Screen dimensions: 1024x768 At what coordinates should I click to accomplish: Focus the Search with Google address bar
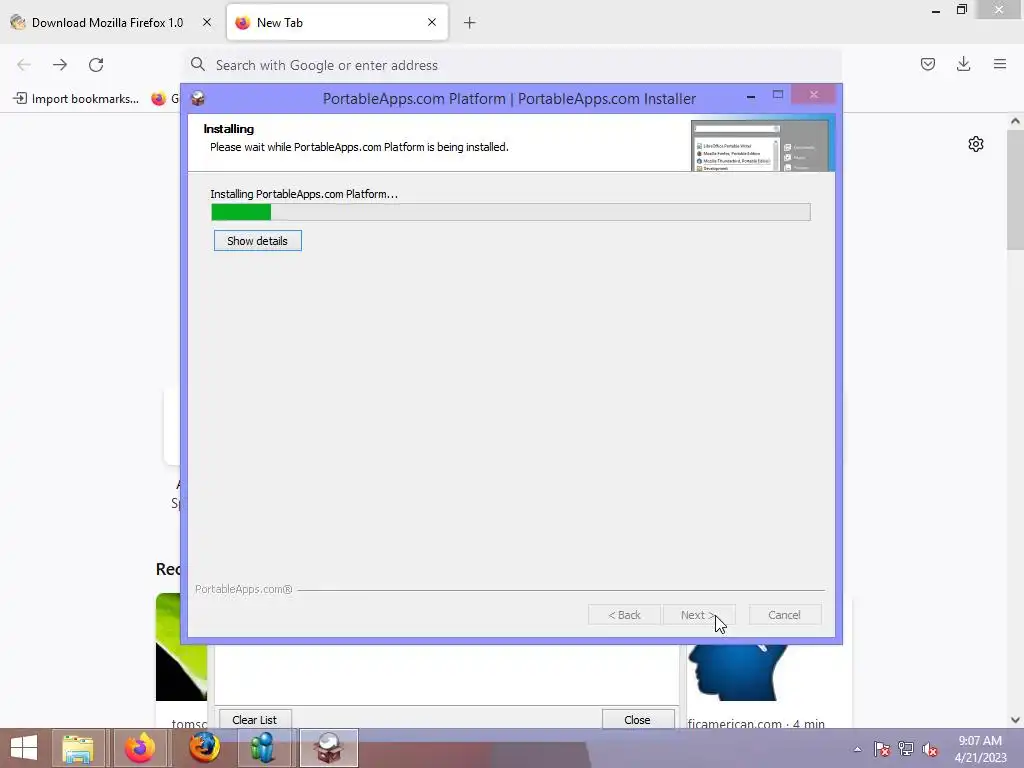click(513, 65)
